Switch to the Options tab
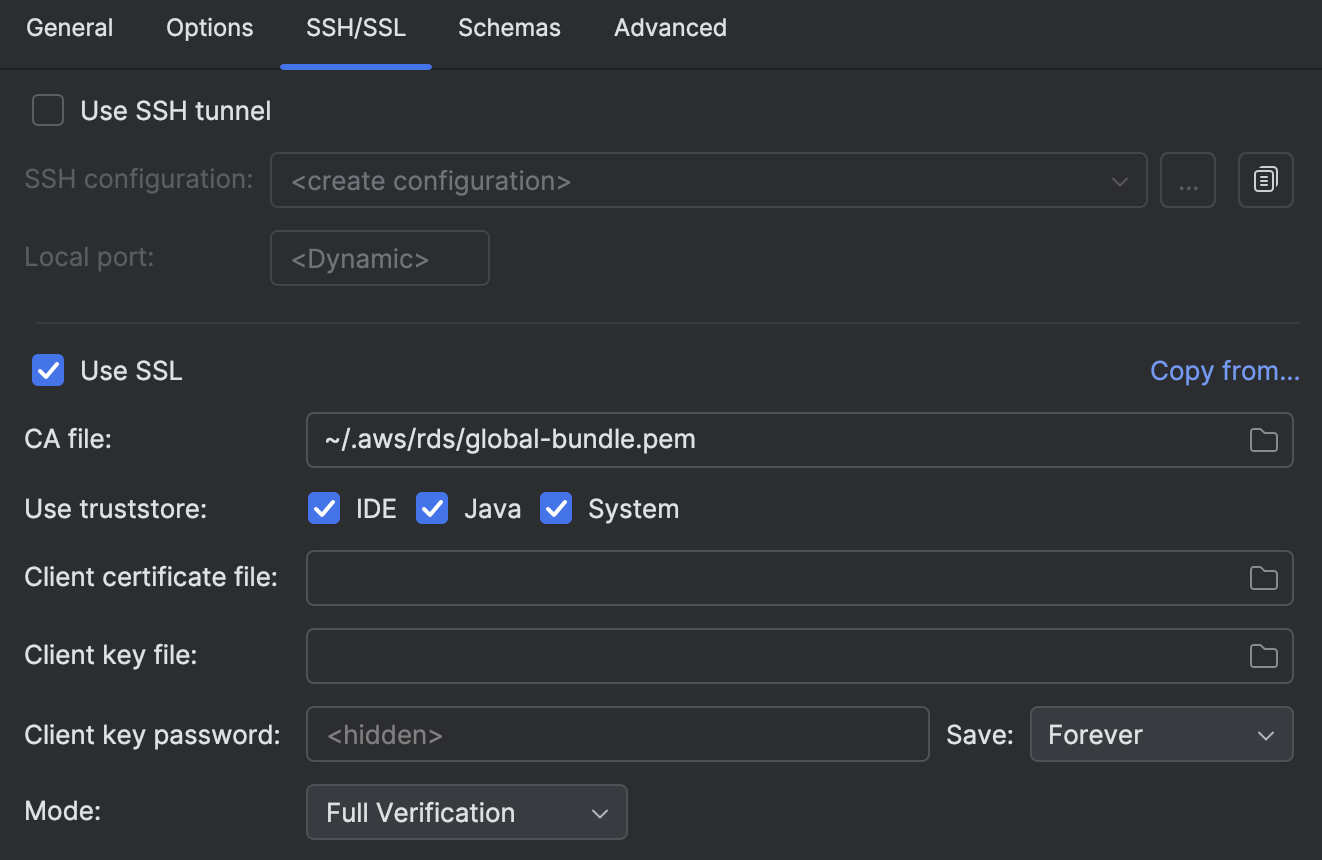The width and height of the screenshot is (1322, 860). tap(210, 28)
